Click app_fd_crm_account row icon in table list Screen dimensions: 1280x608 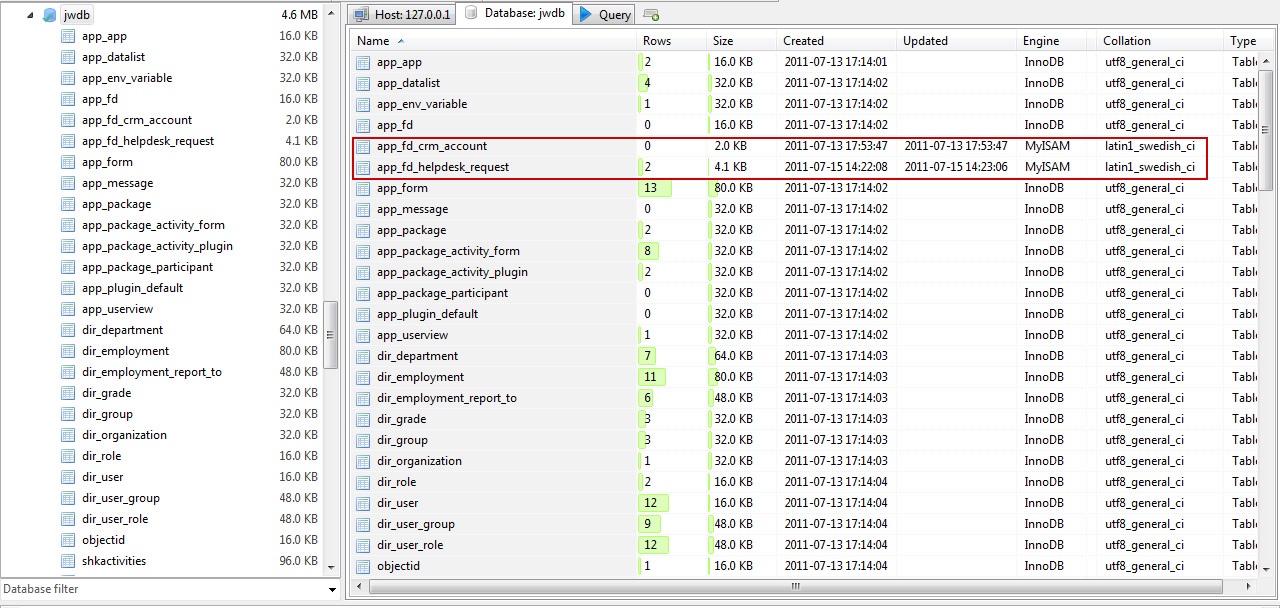(363, 146)
